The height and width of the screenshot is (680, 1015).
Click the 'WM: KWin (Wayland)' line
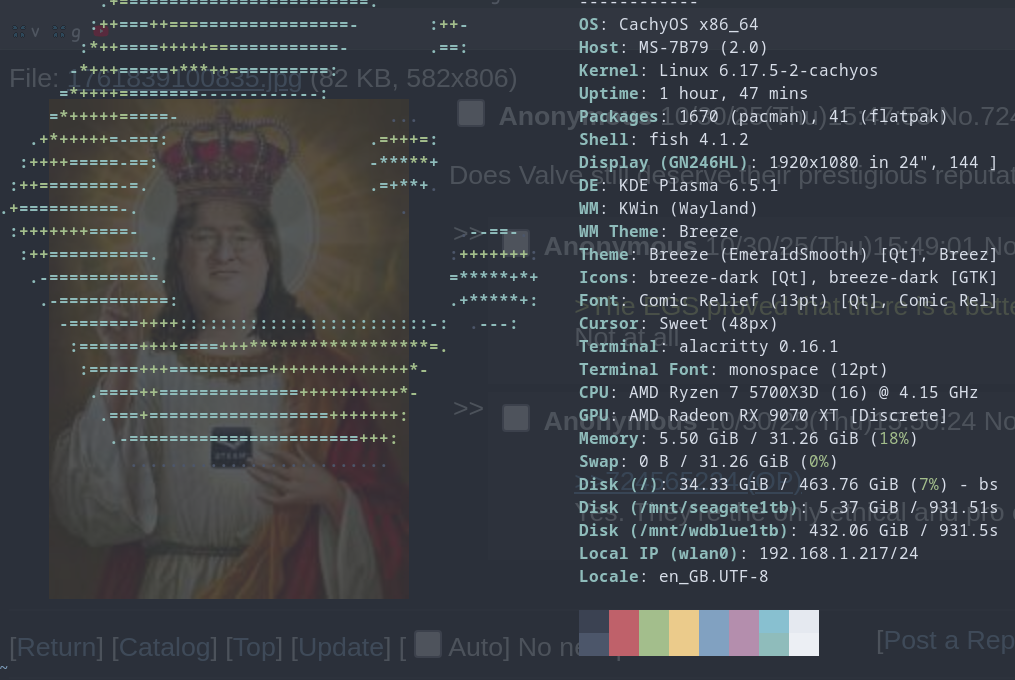click(668, 209)
